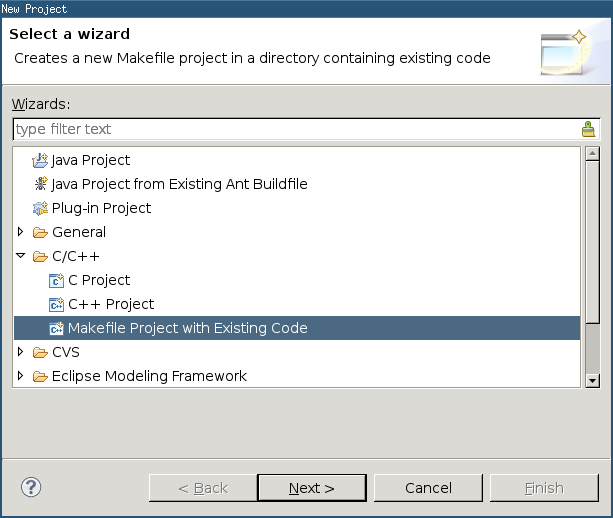Click the wizard list scroll up arrow
Image resolution: width=613 pixels, height=518 pixels.
(593, 154)
